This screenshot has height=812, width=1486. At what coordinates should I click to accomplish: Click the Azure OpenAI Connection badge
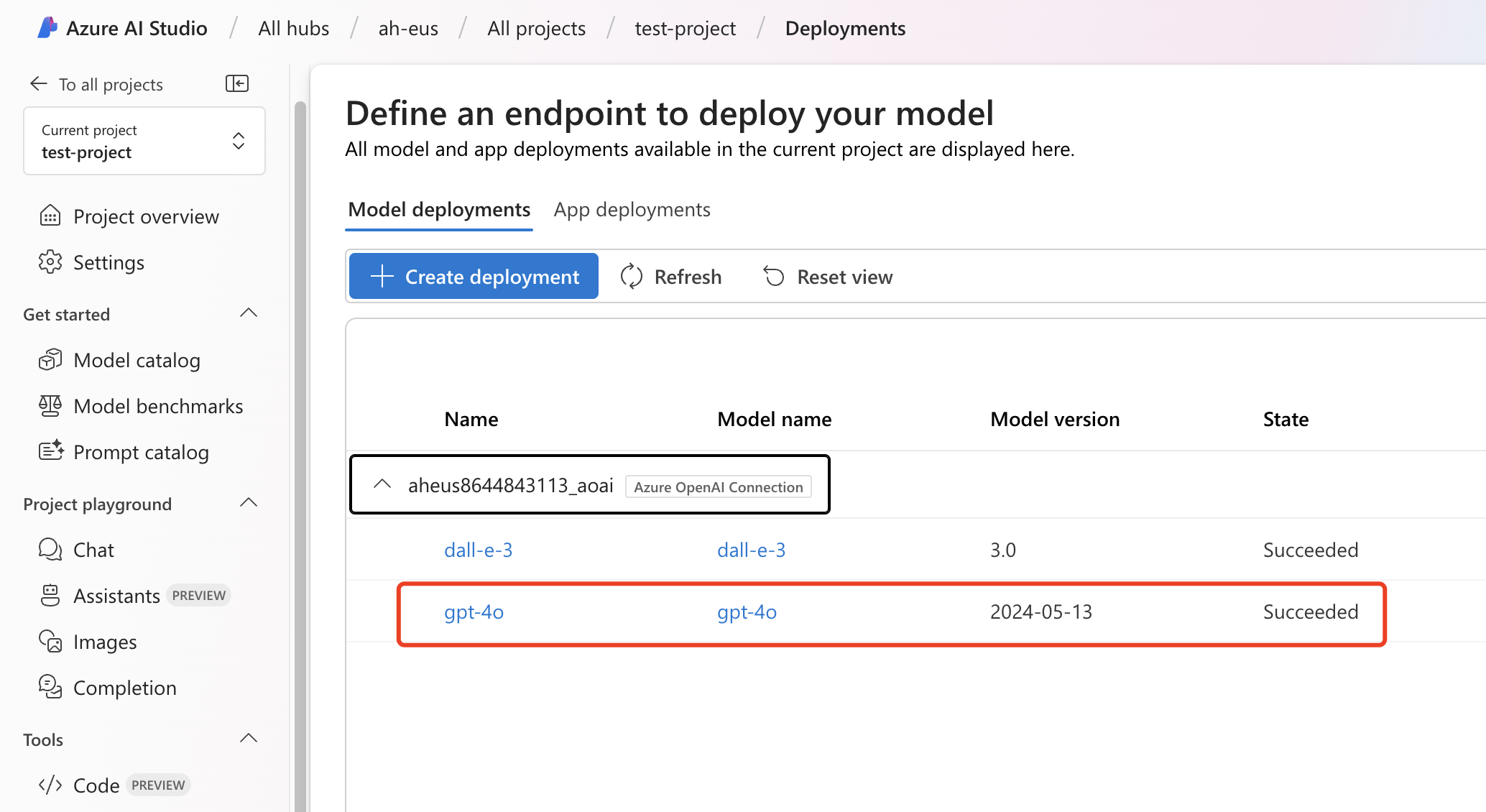pos(718,486)
